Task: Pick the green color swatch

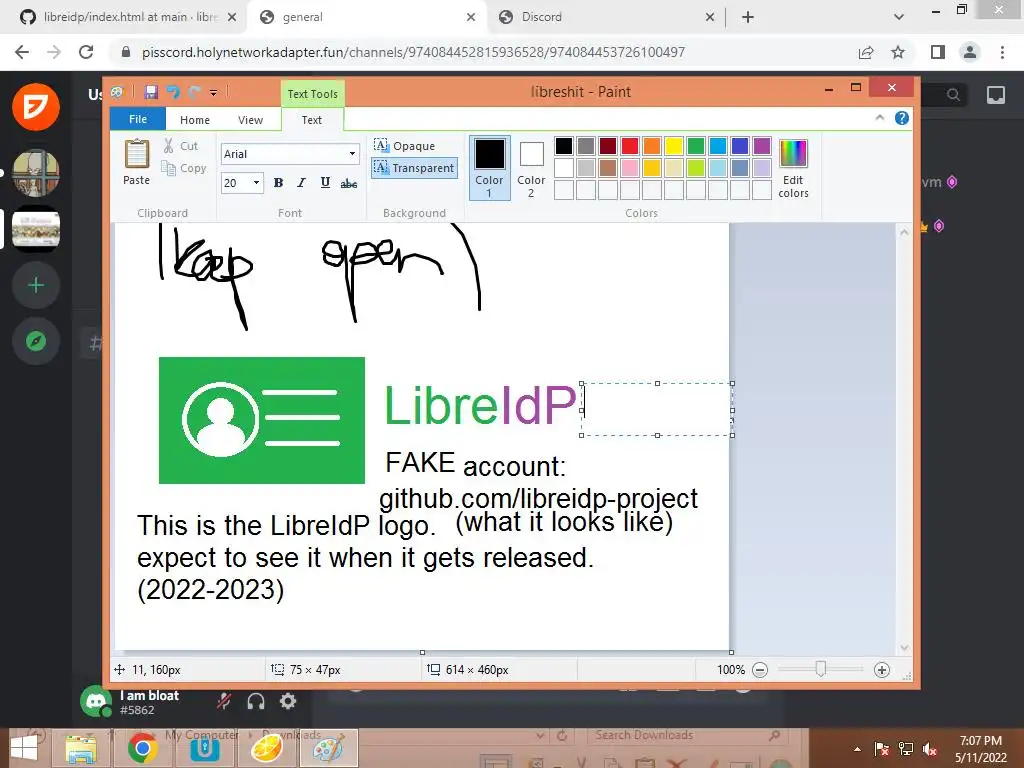Action: pos(696,146)
